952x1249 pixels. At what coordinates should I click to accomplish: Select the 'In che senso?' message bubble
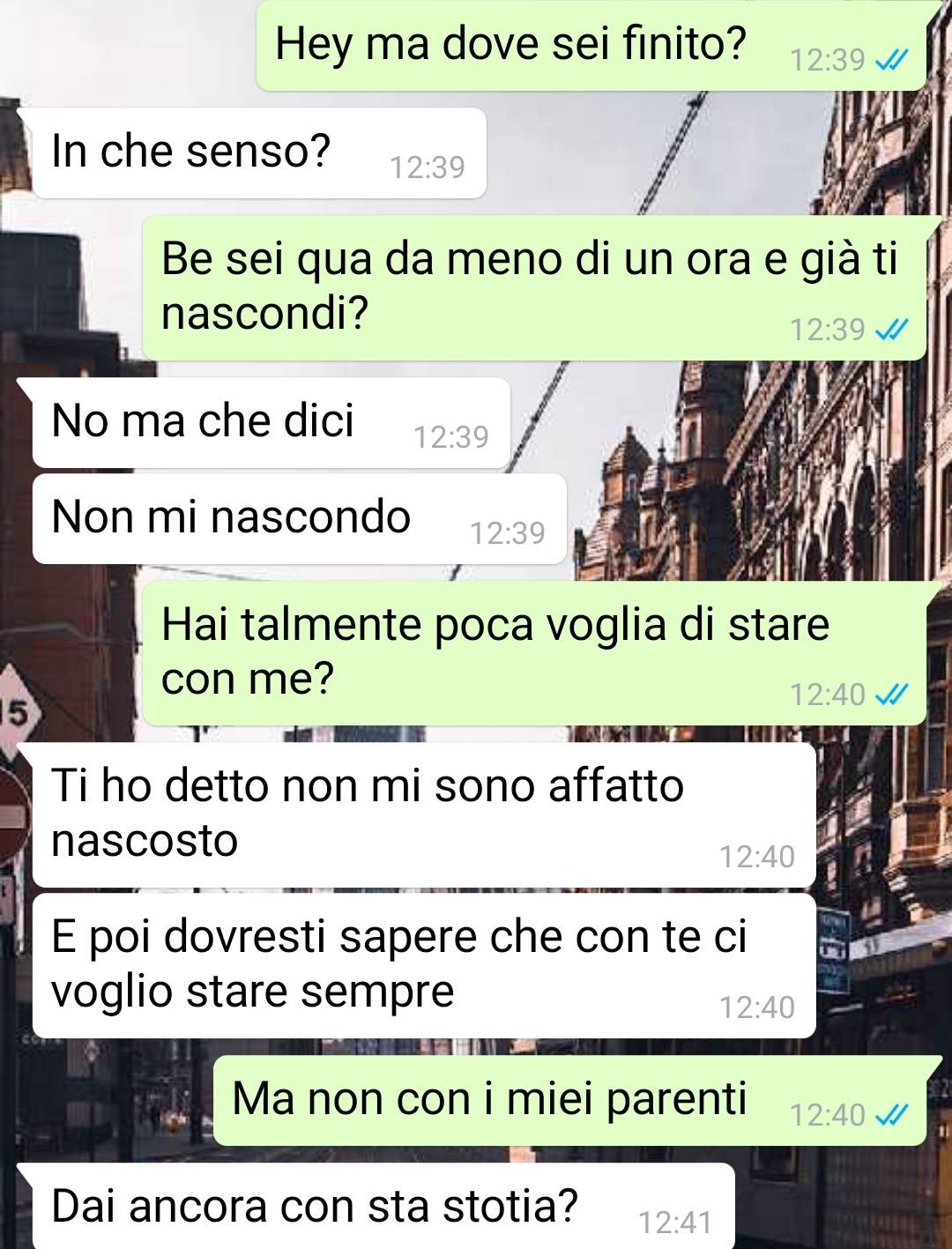(x=259, y=152)
